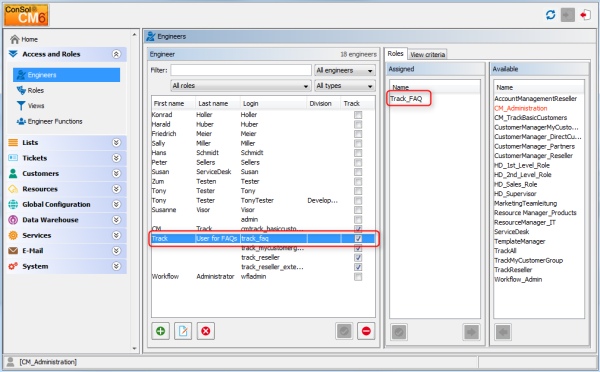Sort by Division column header
The image size is (600, 372).
(x=323, y=103)
